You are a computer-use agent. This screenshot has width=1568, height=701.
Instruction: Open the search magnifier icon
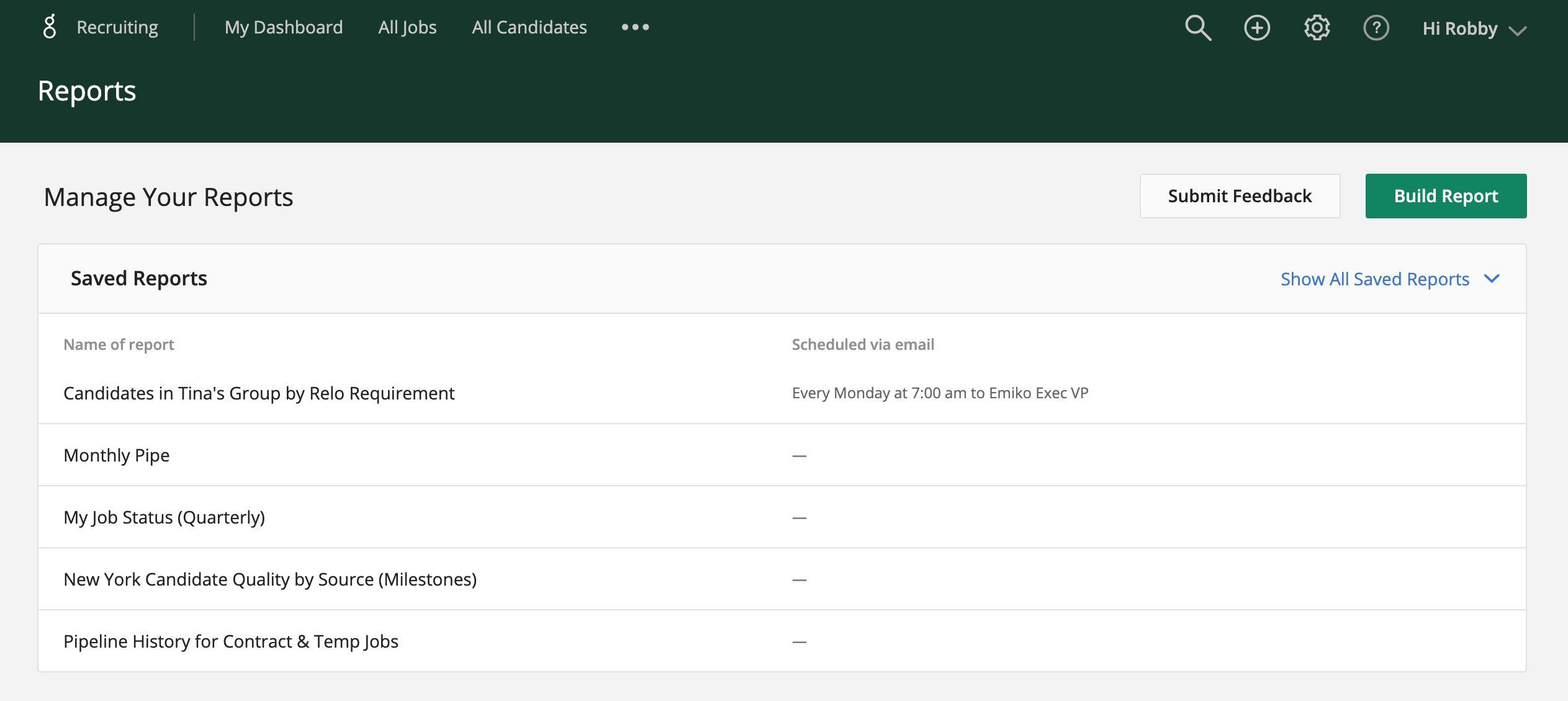coord(1197,28)
